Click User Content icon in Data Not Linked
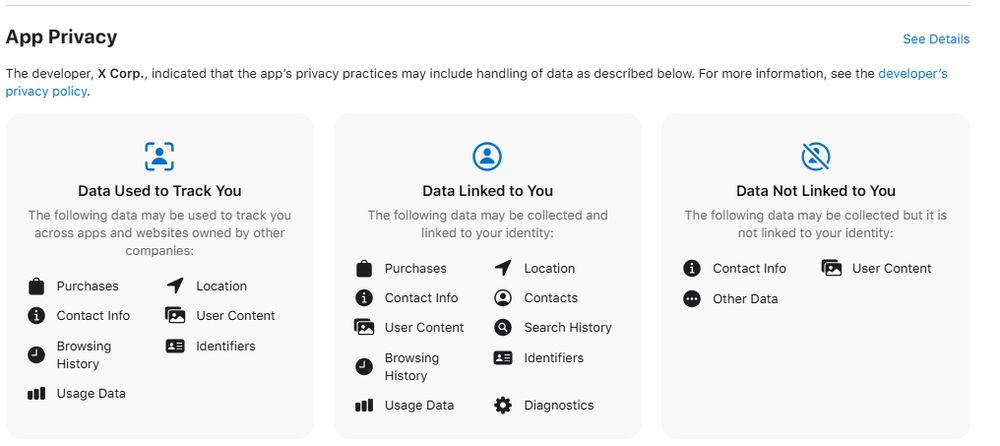Image resolution: width=1000 pixels, height=446 pixels. [831, 268]
